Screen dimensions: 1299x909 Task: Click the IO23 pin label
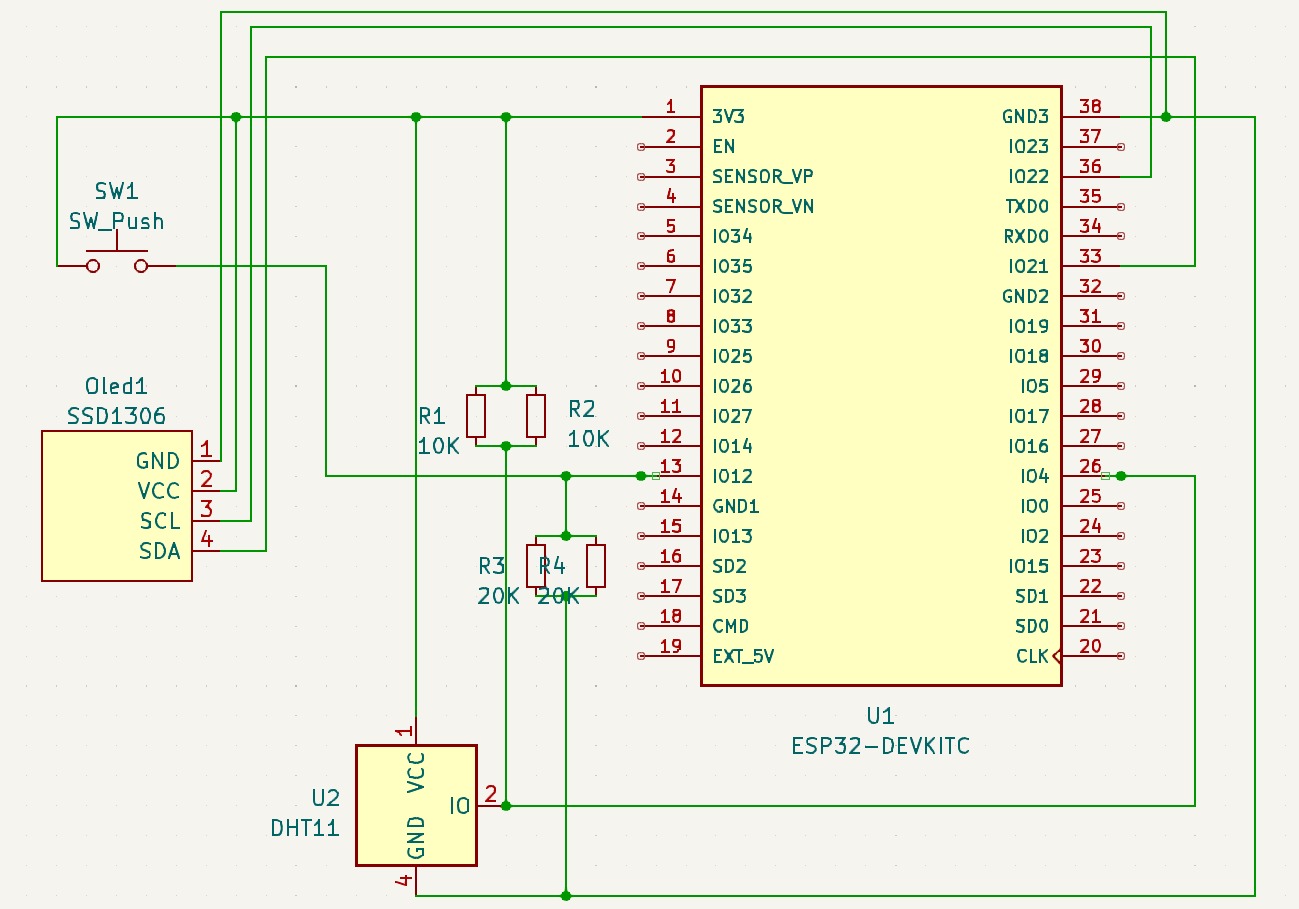click(x=1029, y=146)
